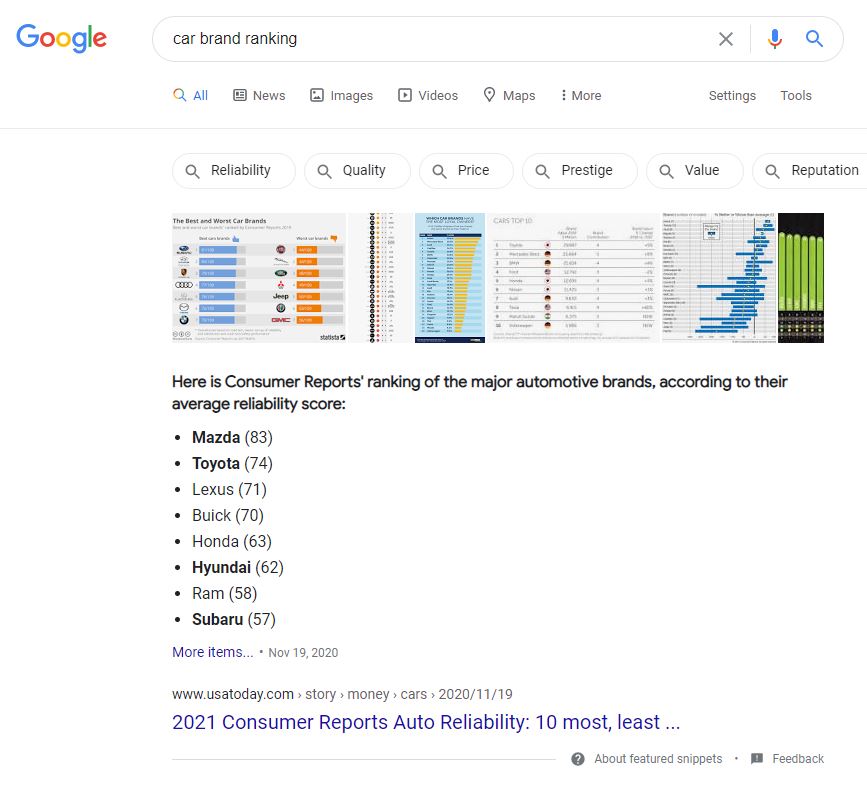Open the More items... link
The width and height of the screenshot is (867, 787).
212,653
